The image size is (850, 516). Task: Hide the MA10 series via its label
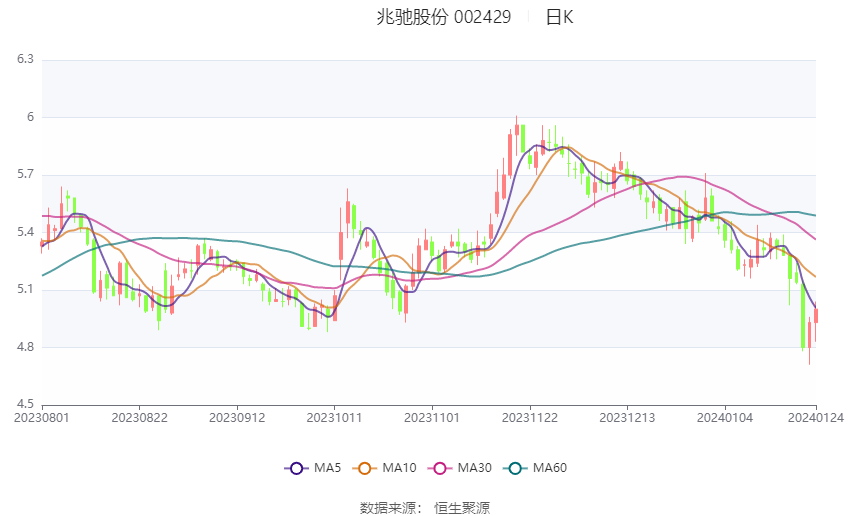(399, 468)
